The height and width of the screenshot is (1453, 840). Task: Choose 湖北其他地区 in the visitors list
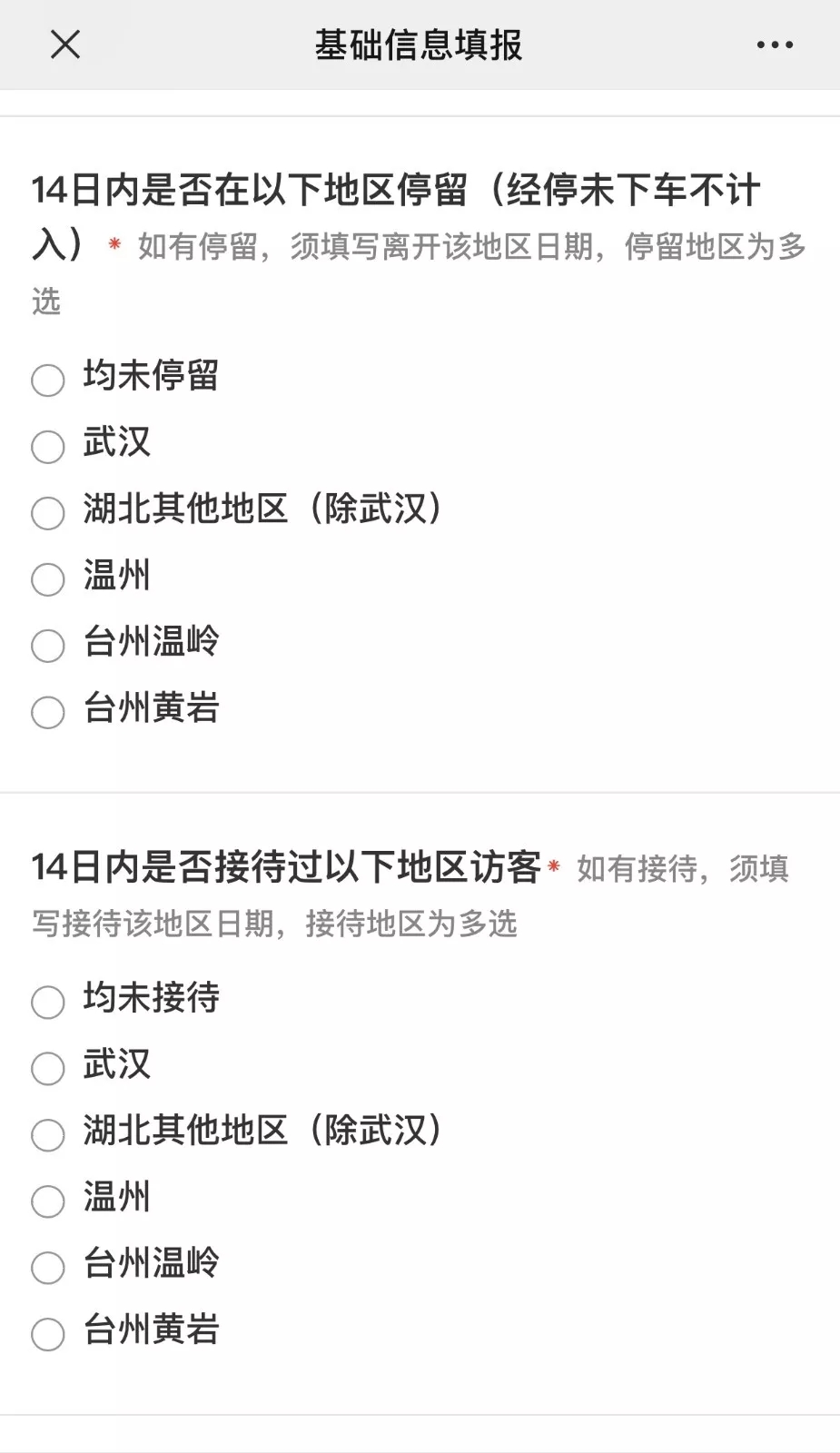click(48, 1134)
